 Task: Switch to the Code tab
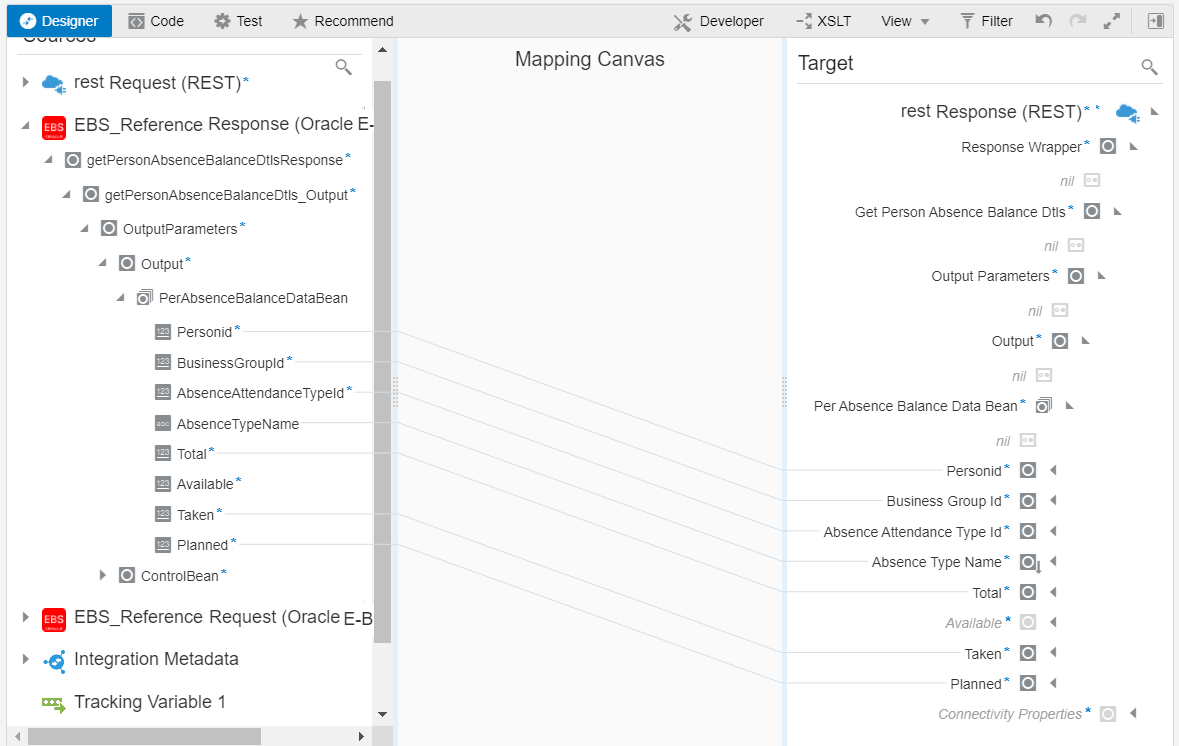155,20
